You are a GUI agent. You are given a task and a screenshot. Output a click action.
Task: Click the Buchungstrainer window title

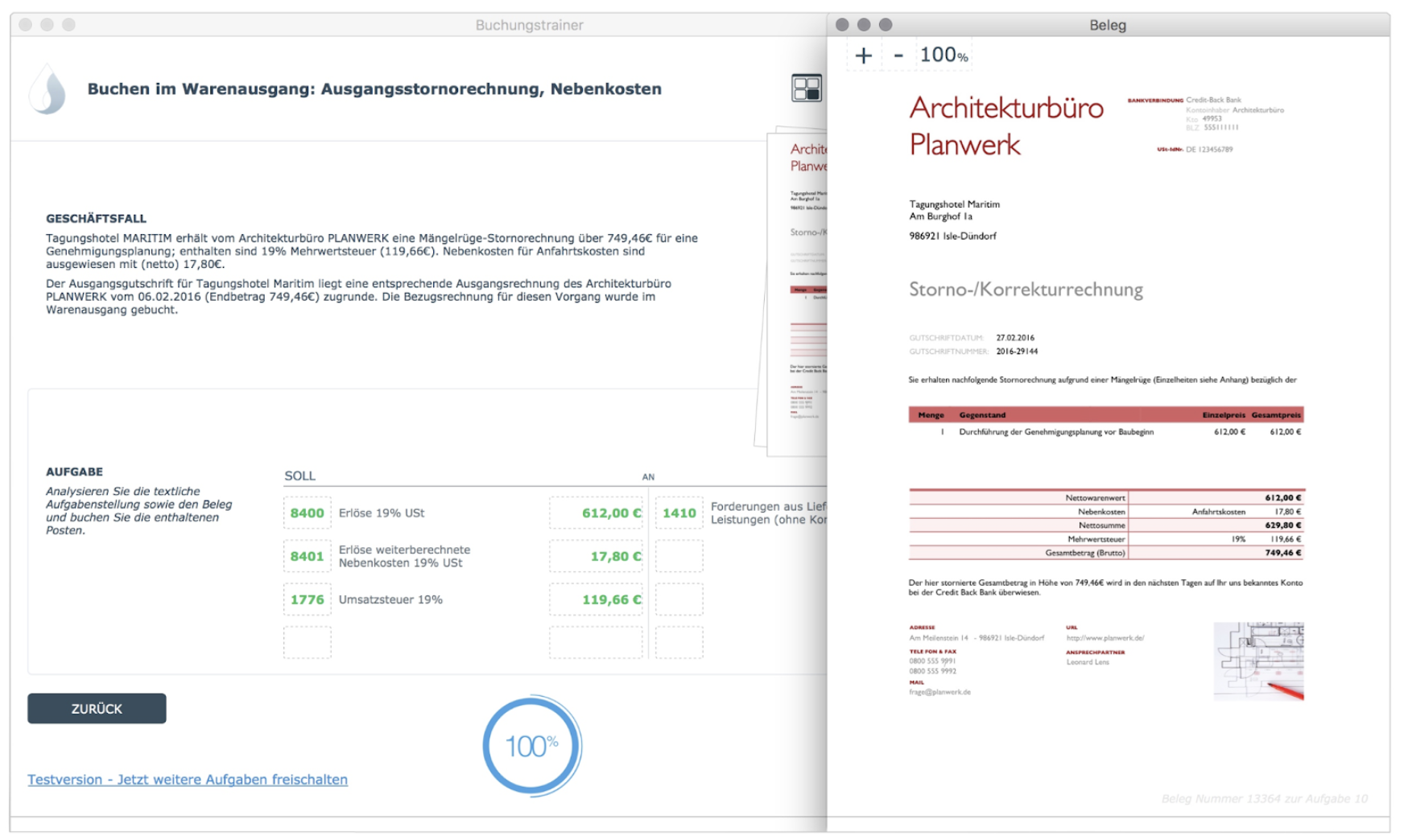coord(529,25)
